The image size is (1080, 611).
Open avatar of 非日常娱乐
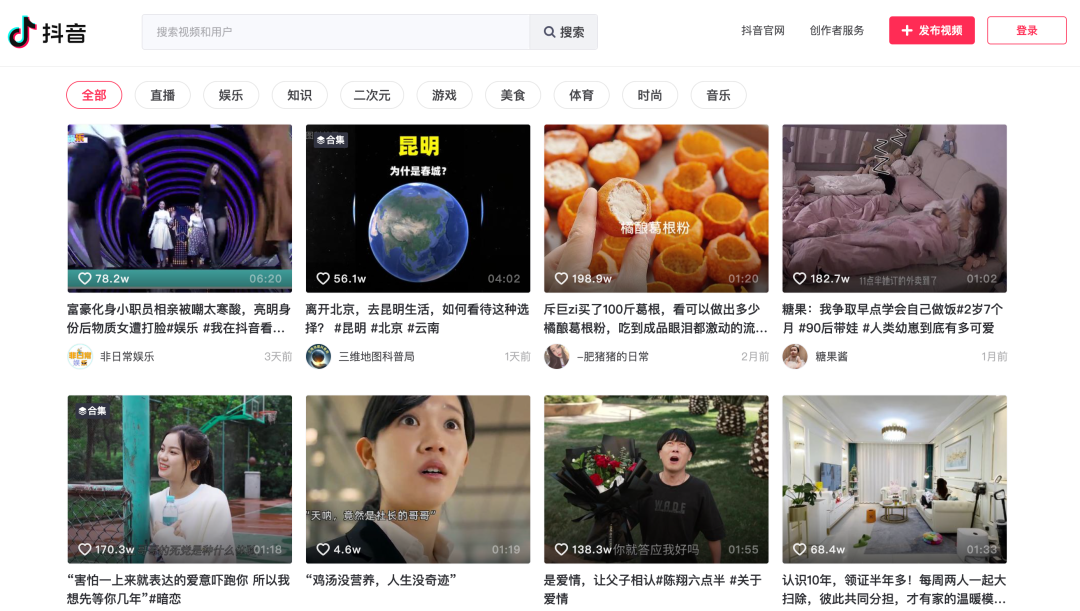[80, 356]
